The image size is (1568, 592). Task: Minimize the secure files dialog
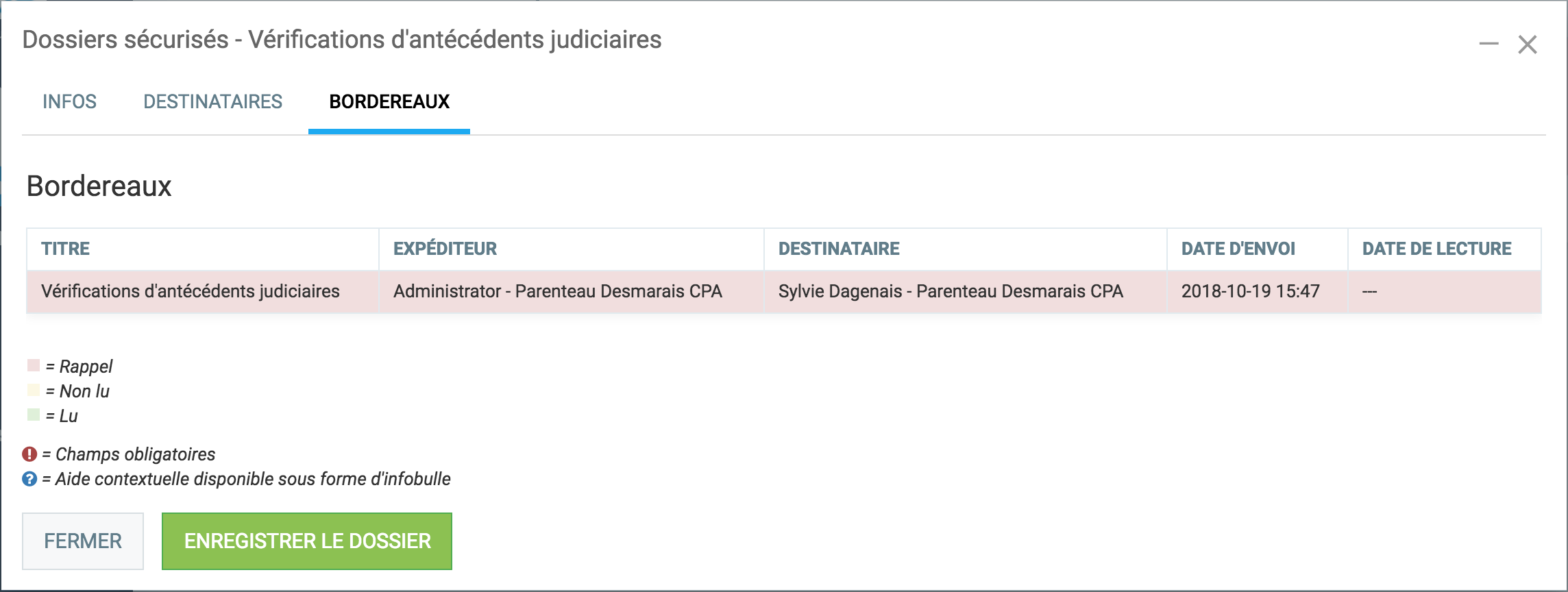1489,45
